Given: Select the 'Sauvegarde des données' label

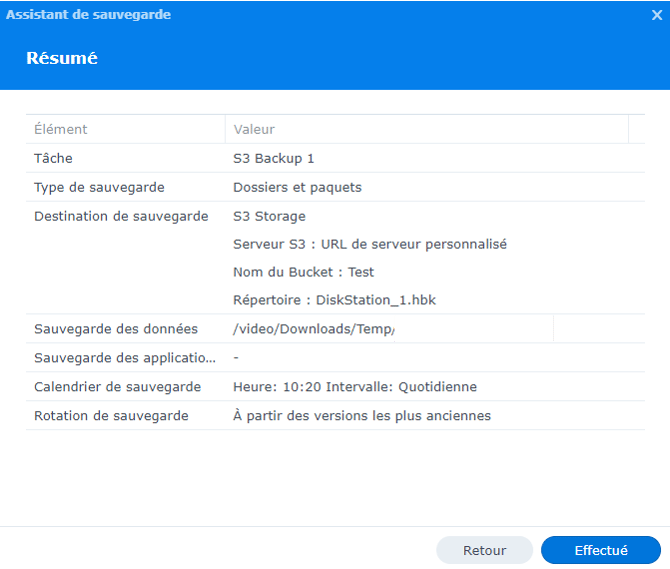Looking at the screenshot, I should click(116, 329).
